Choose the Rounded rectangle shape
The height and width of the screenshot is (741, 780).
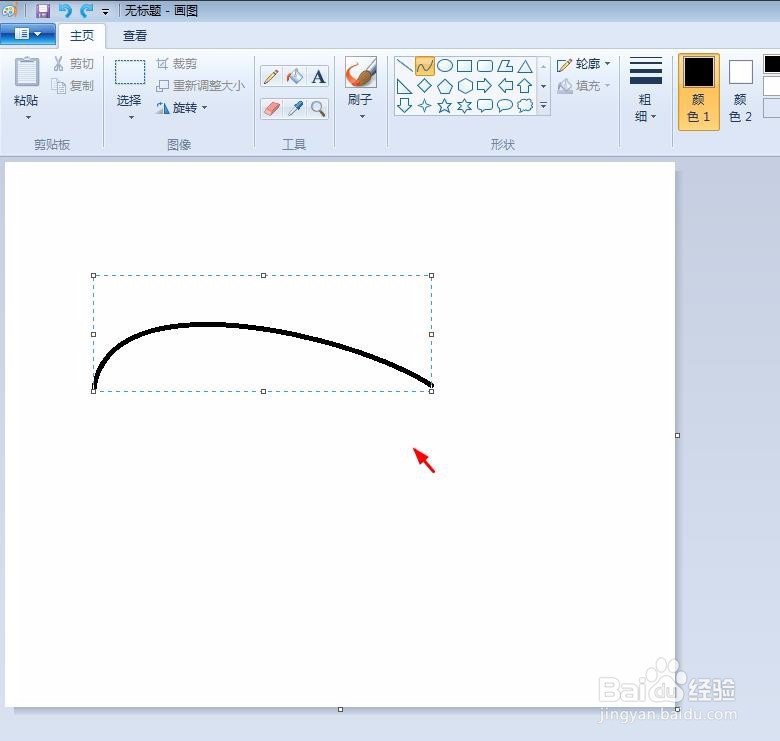point(485,66)
